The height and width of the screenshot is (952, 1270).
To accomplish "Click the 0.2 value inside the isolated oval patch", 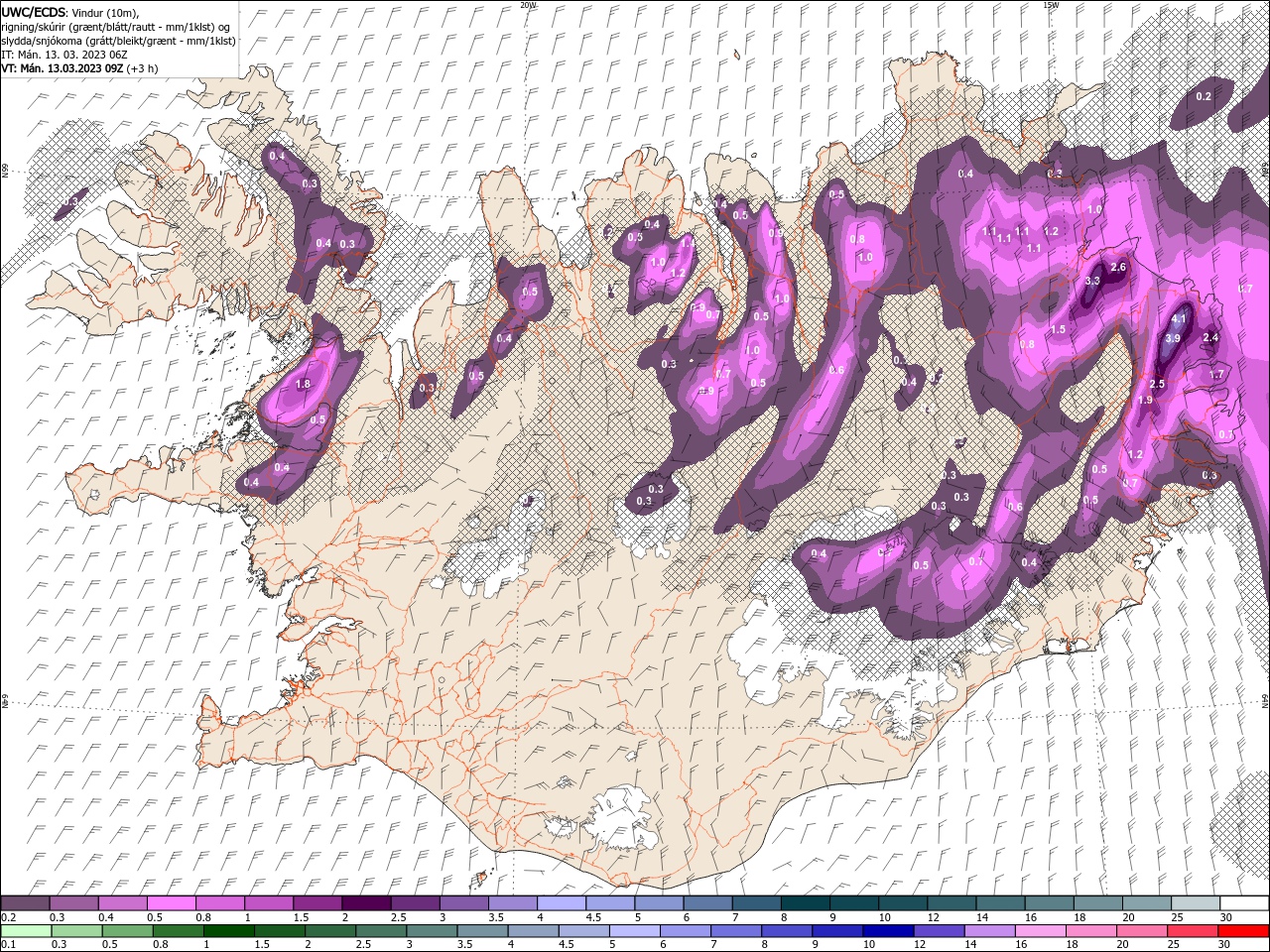I will 1204,96.
